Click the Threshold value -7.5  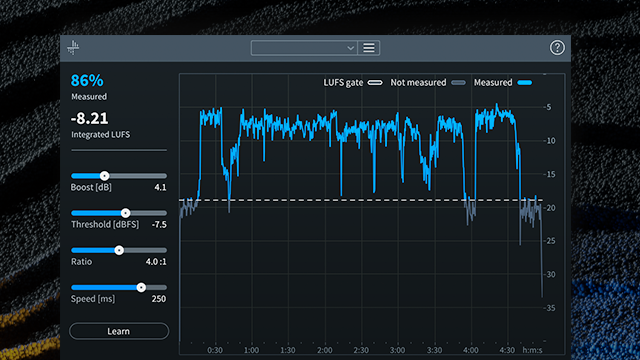(x=159, y=224)
